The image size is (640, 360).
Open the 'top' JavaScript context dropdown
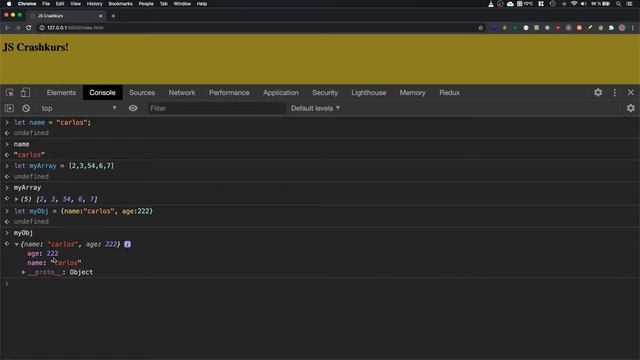[78, 108]
